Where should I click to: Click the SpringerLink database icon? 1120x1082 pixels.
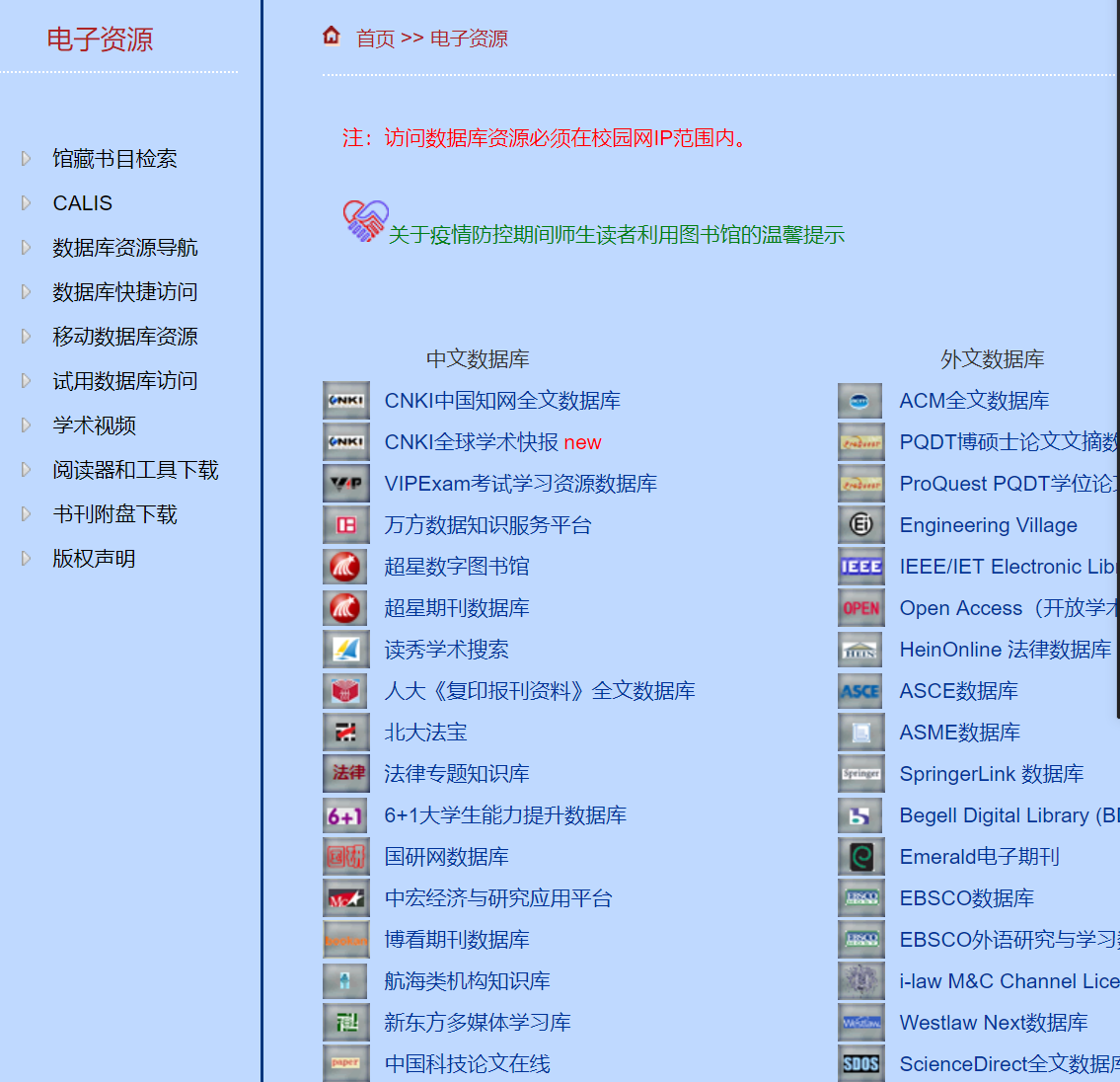point(860,773)
